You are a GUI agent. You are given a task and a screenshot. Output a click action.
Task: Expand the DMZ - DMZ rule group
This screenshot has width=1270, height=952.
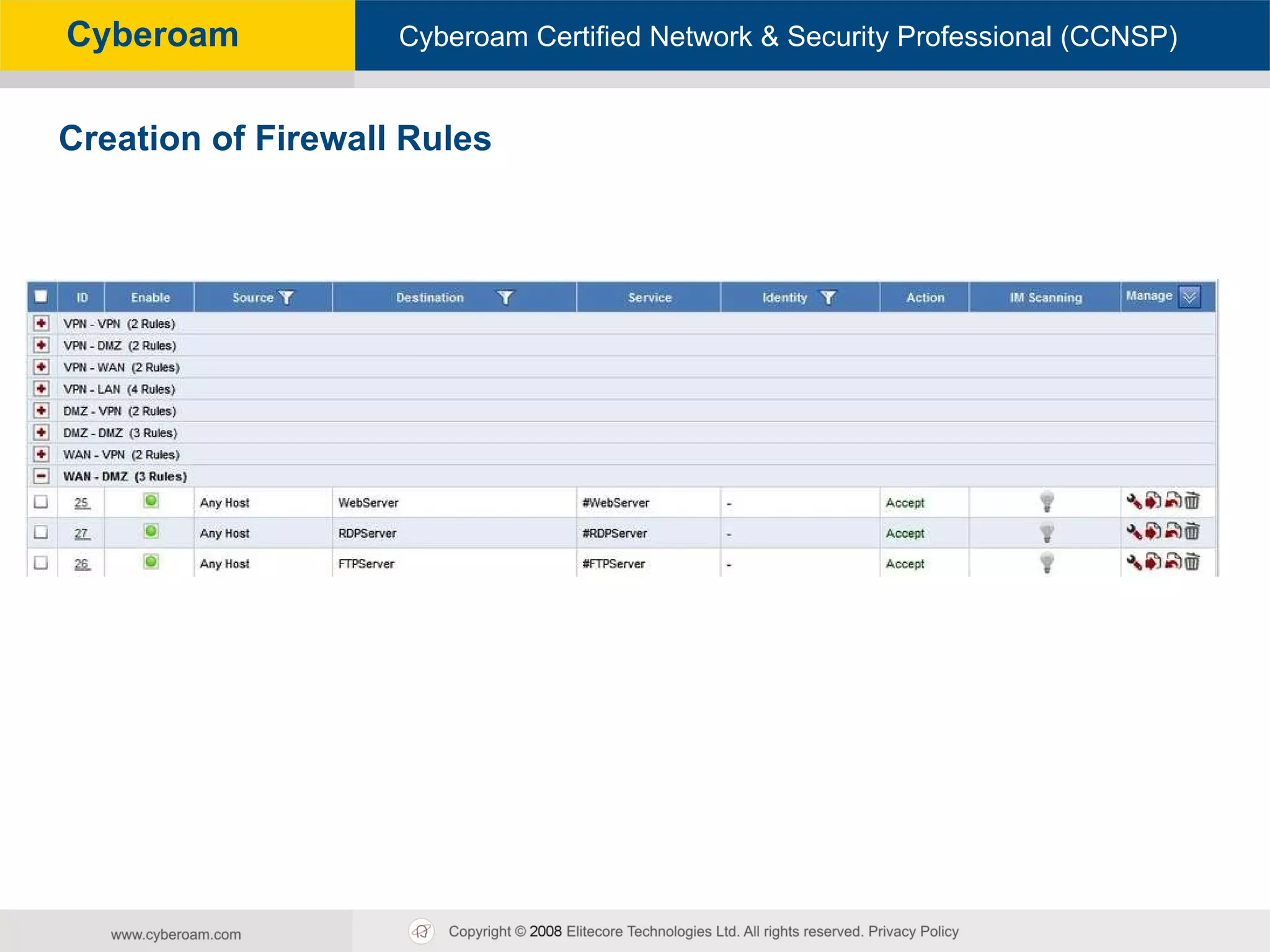41,432
